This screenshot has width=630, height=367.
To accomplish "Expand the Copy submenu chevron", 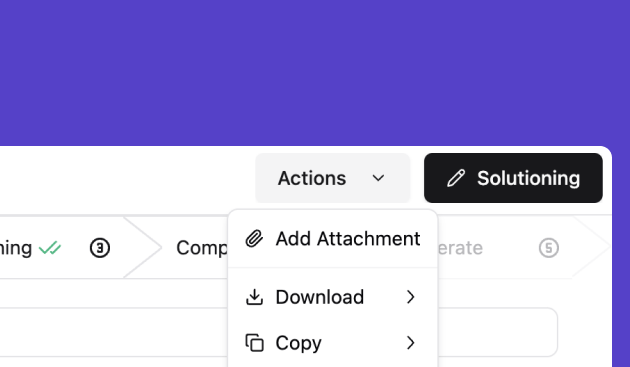I will [x=410, y=343].
